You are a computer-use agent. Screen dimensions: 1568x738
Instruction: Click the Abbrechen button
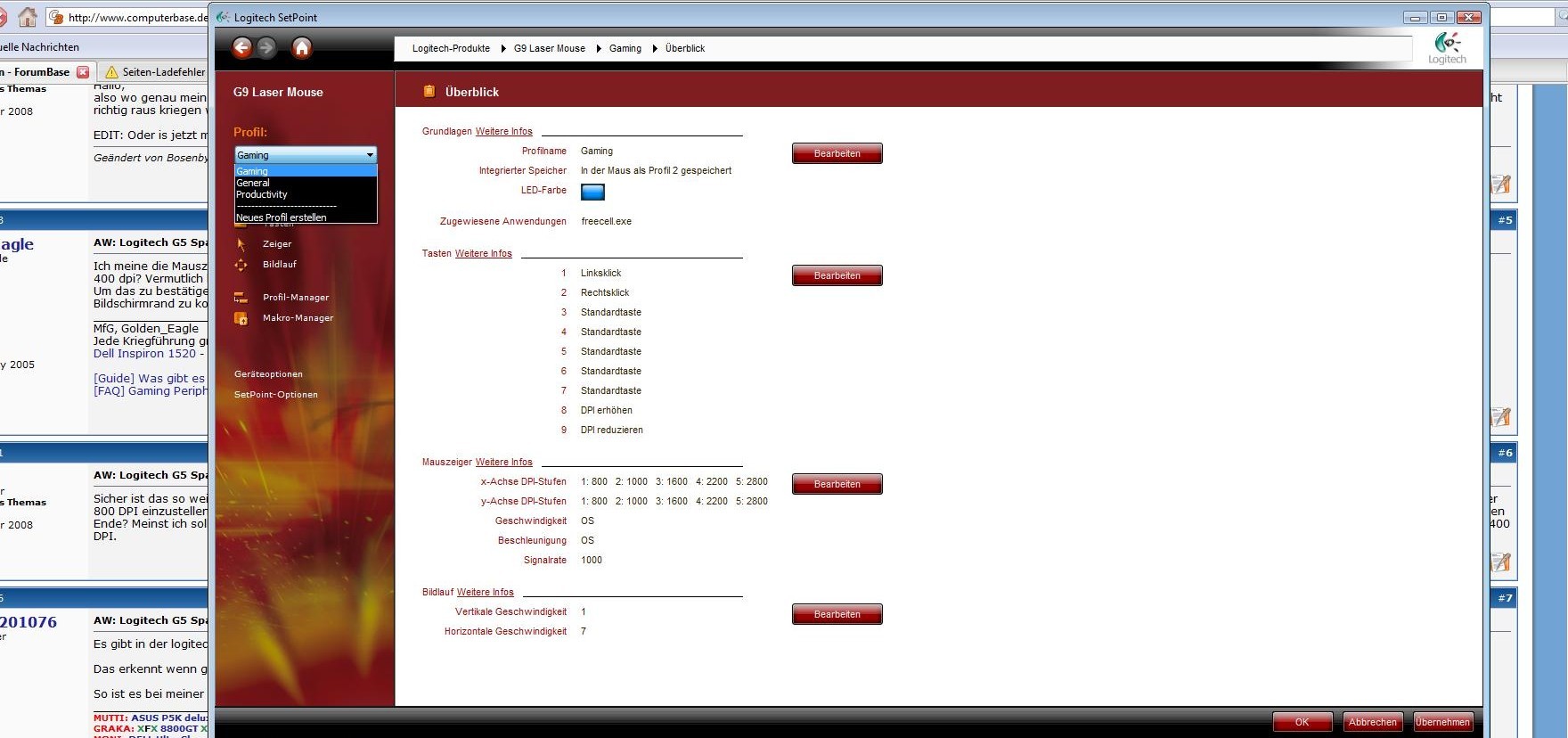[x=1373, y=722]
